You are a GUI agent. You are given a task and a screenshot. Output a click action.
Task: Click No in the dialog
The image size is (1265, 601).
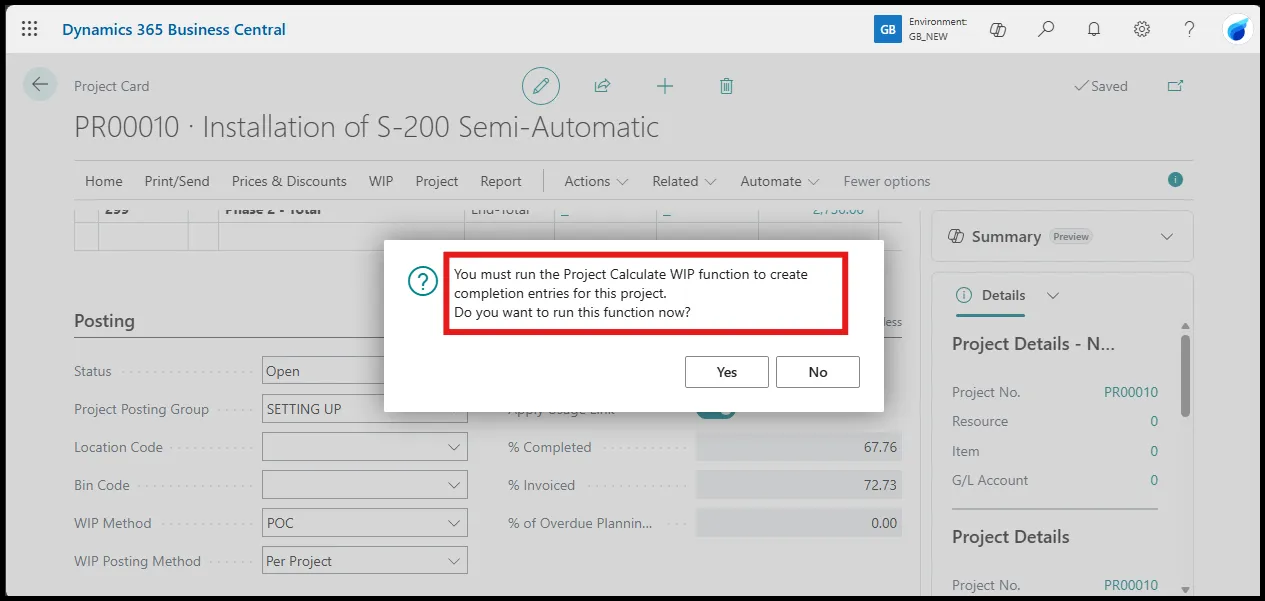[x=818, y=372]
